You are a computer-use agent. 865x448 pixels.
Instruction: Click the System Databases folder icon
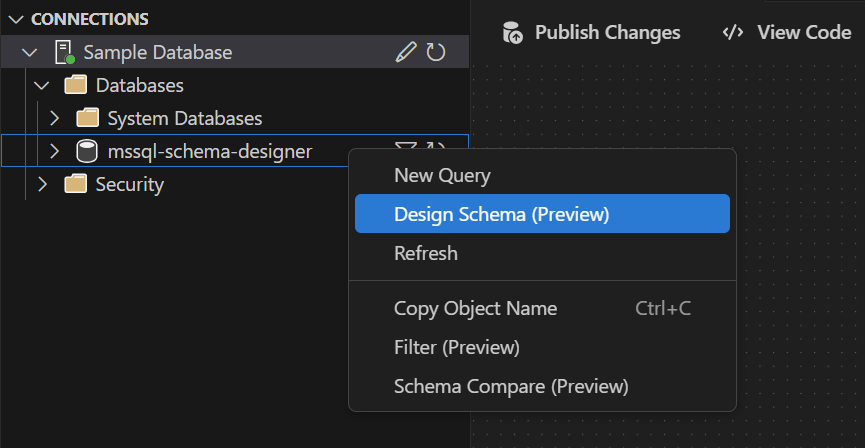tap(87, 118)
